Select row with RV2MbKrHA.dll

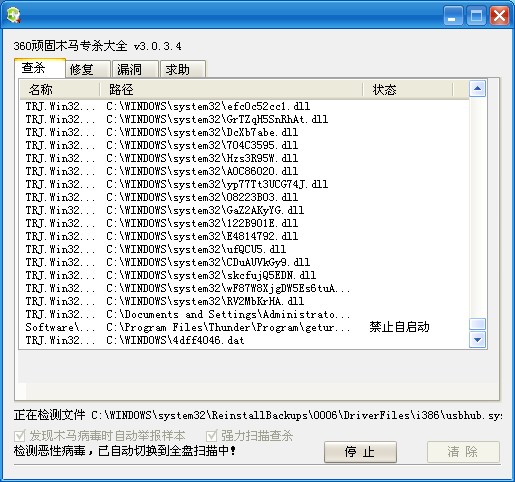[244, 301]
